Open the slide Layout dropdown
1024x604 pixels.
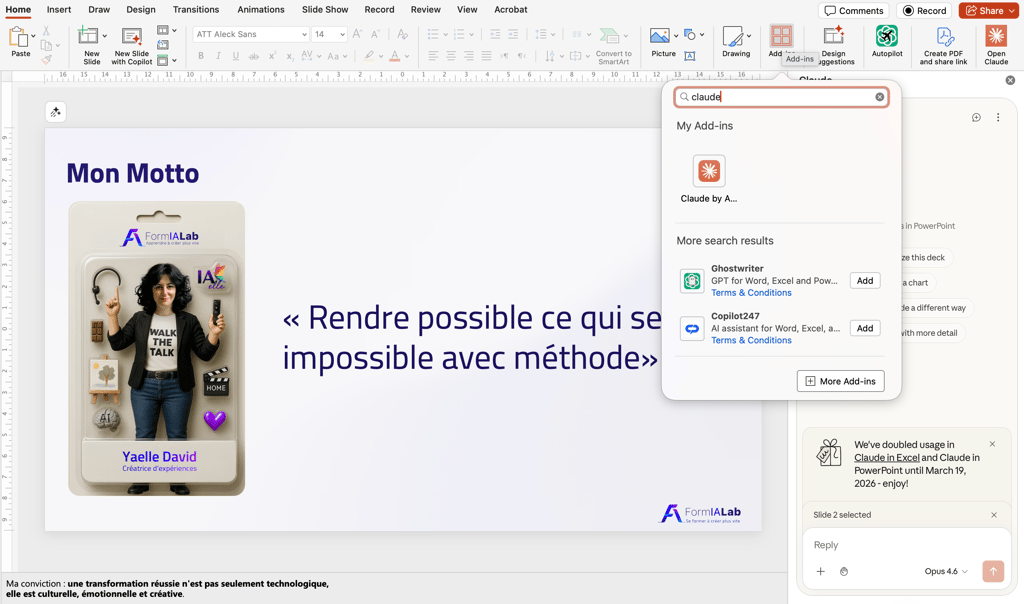(x=166, y=30)
